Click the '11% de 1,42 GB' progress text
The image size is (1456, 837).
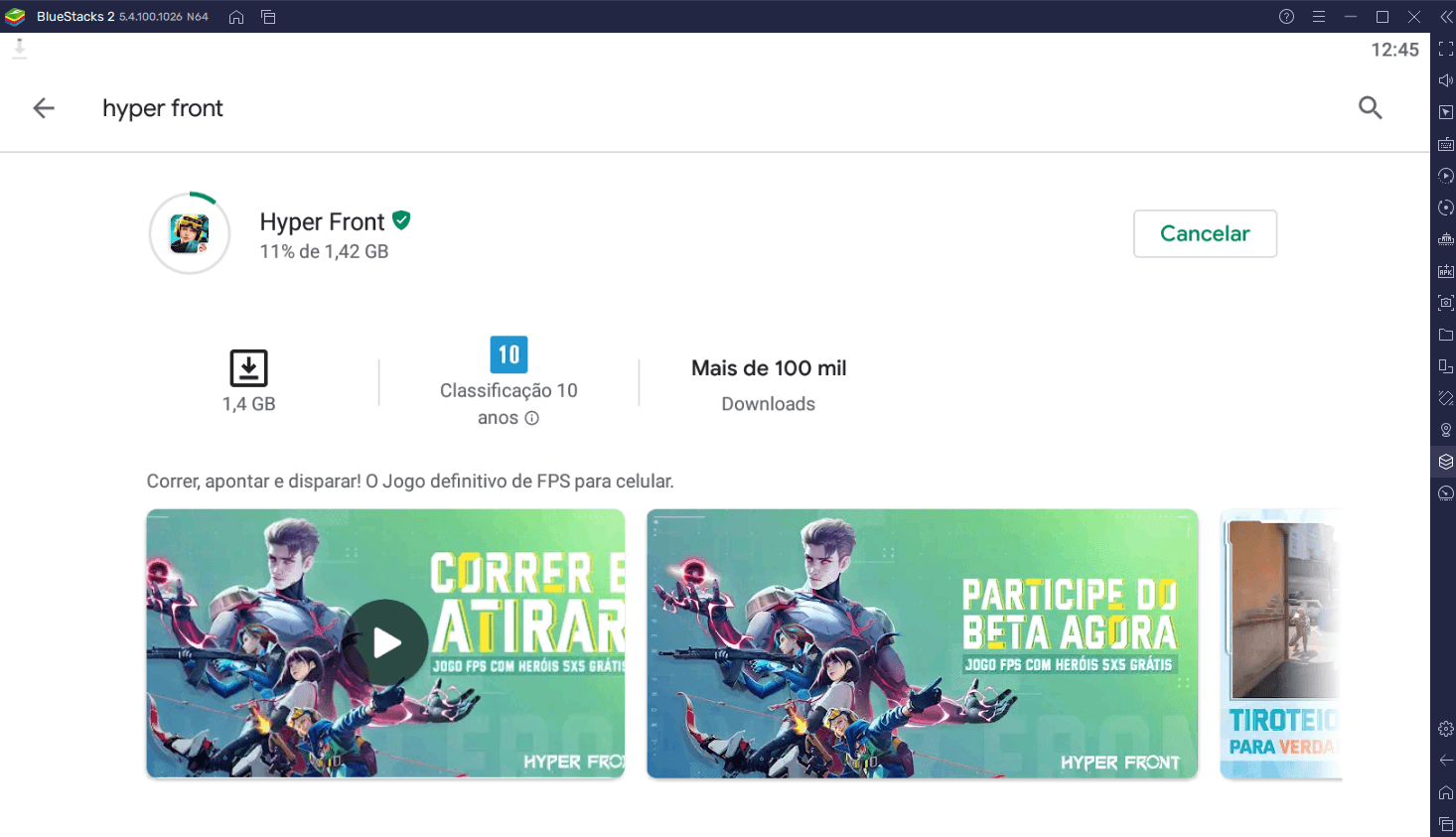click(x=324, y=251)
